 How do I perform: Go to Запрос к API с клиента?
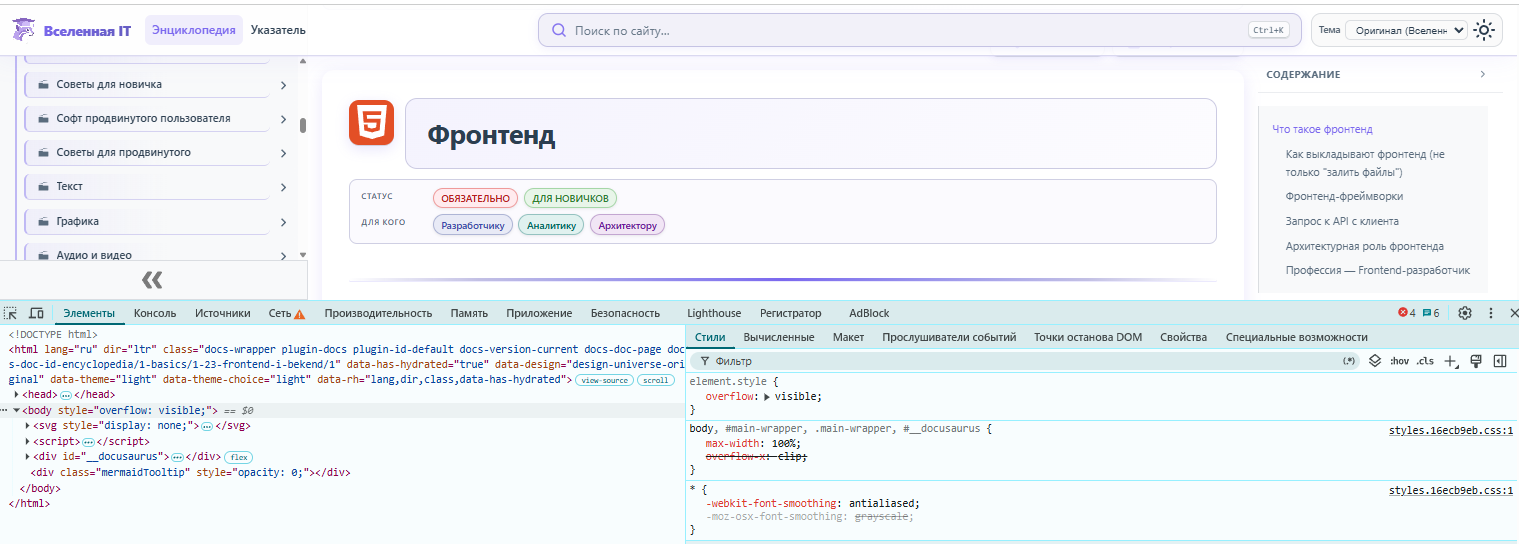1342,221
